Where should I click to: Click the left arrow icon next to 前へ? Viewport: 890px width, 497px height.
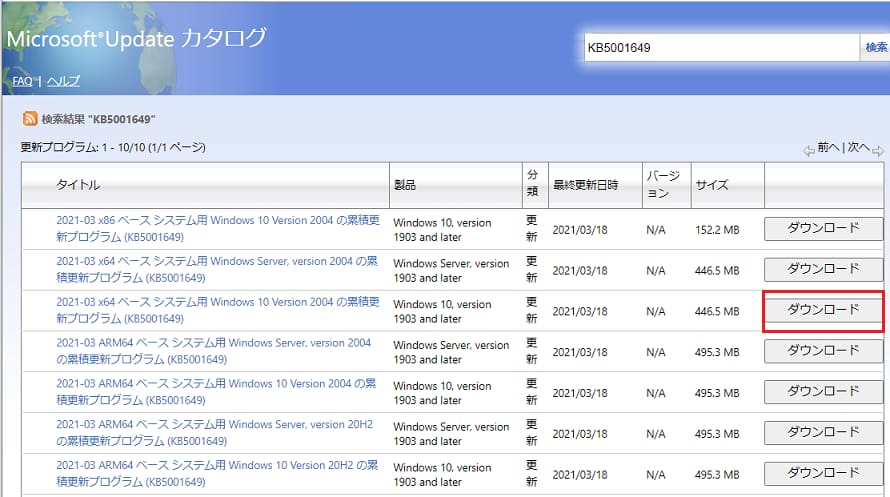pyautogui.click(x=808, y=151)
